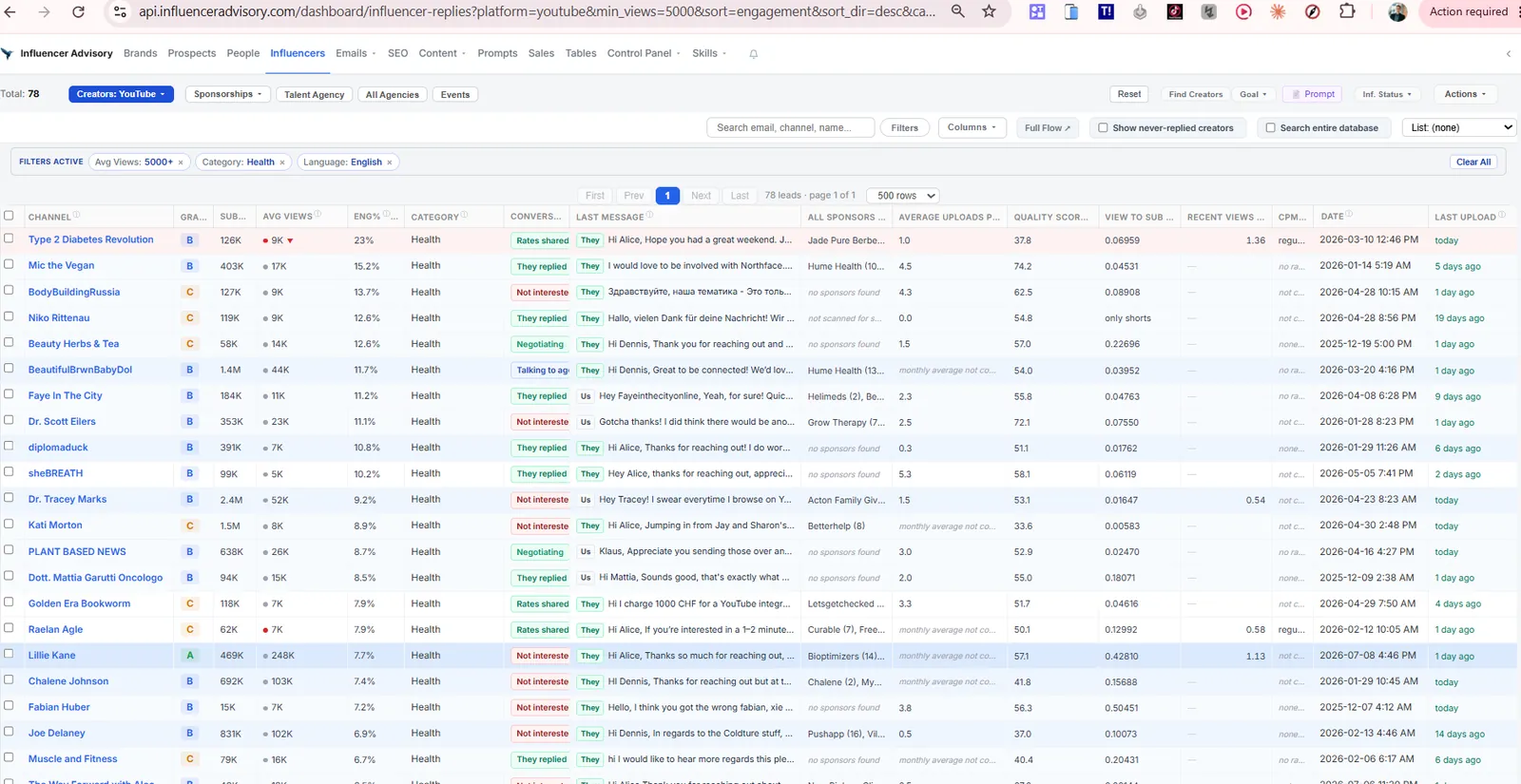
Task: Click the Action required browser notice
Action: (1468, 11)
